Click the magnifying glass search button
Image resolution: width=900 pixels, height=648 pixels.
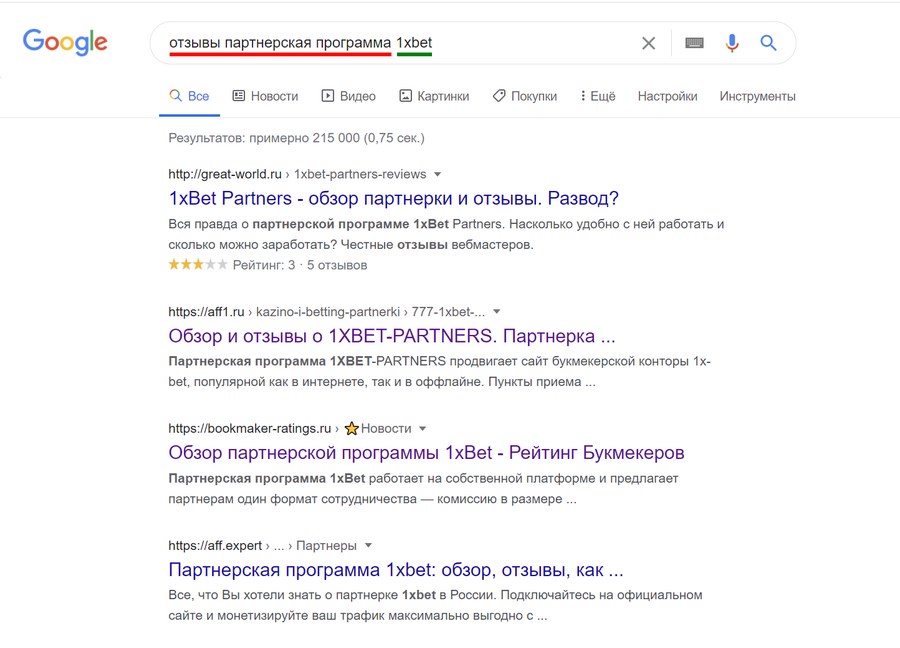point(768,43)
